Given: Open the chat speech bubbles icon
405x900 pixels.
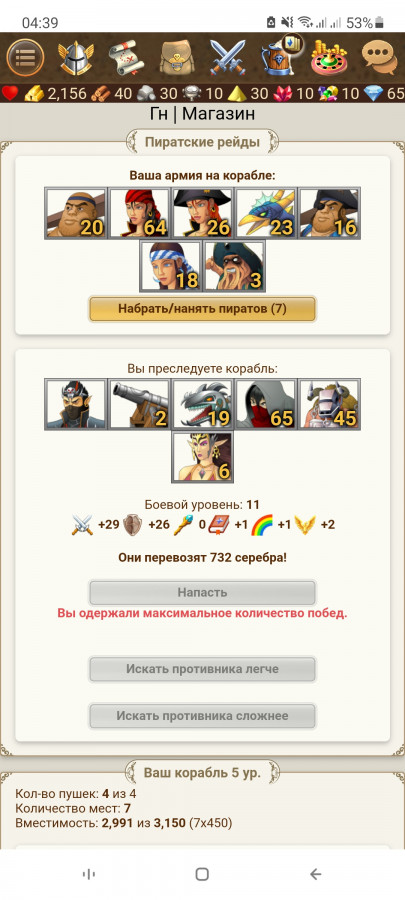Looking at the screenshot, I should (x=380, y=57).
